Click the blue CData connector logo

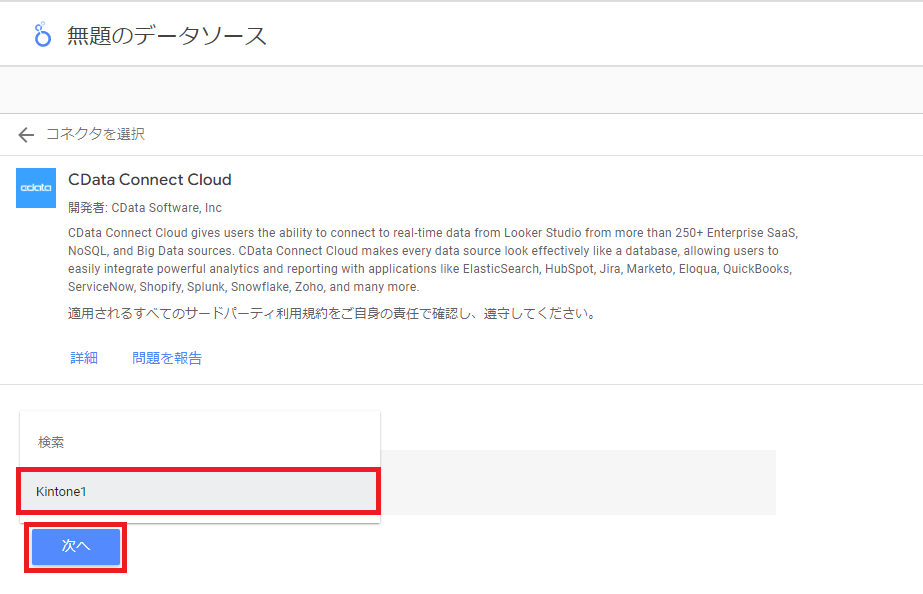pos(36,188)
